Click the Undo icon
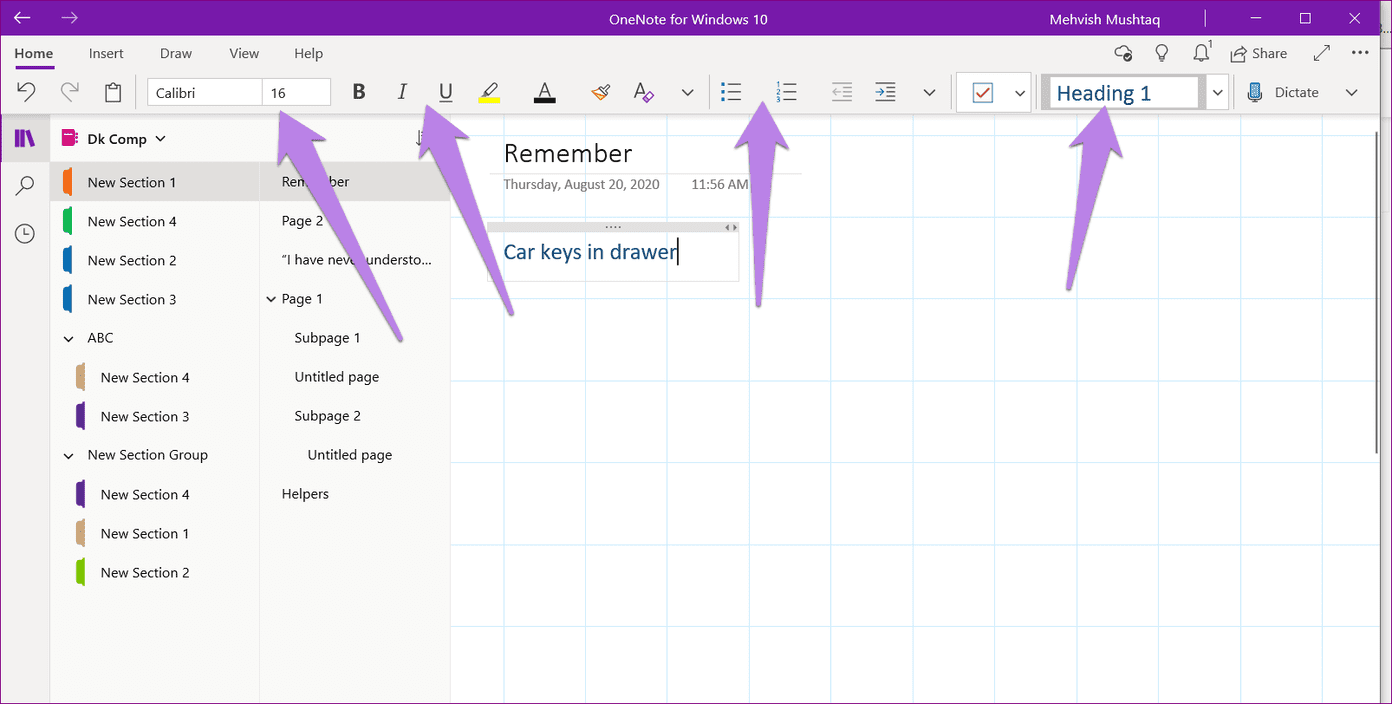 coord(27,92)
